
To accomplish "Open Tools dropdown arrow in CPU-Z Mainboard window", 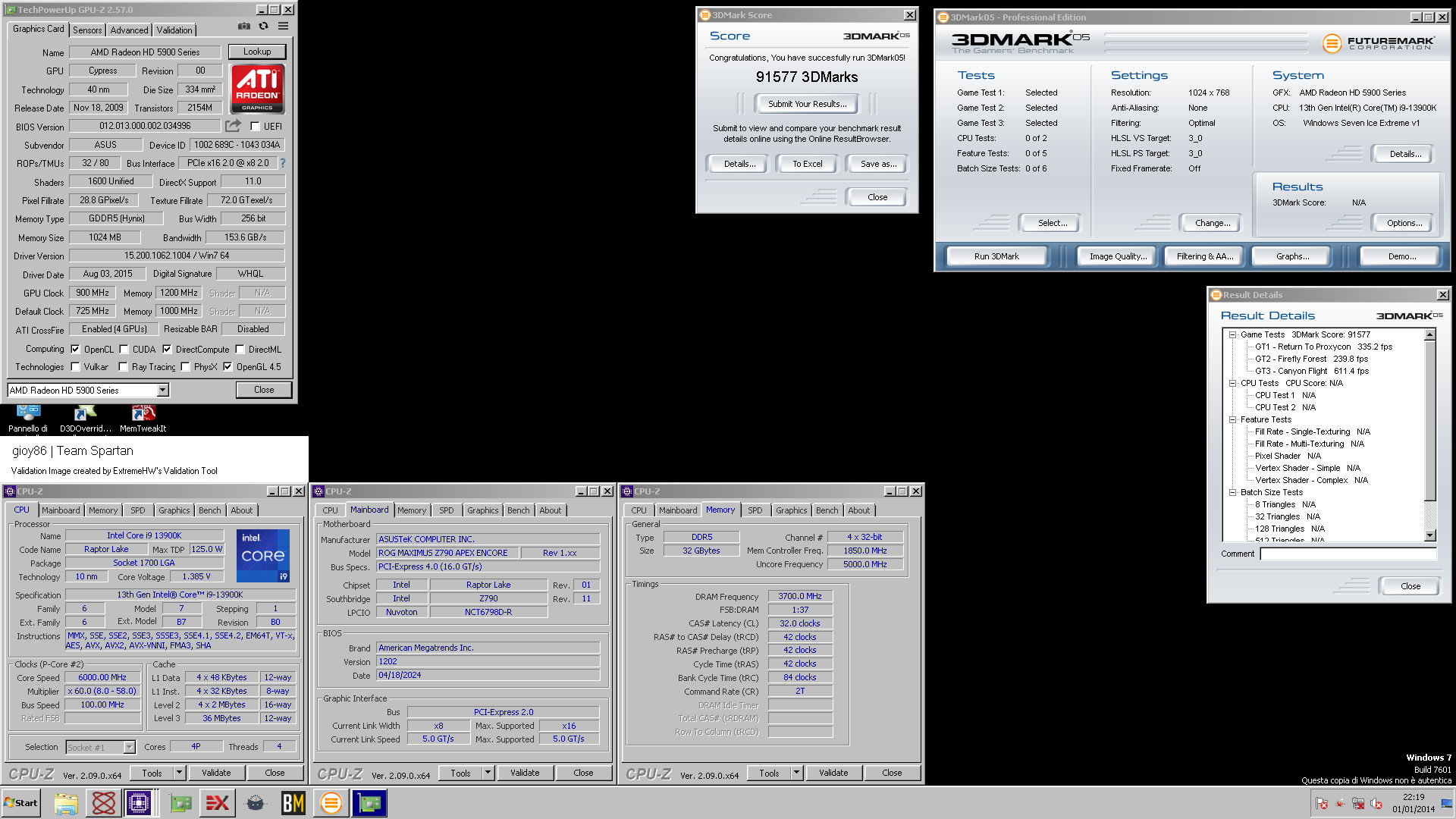I will tap(488, 773).
